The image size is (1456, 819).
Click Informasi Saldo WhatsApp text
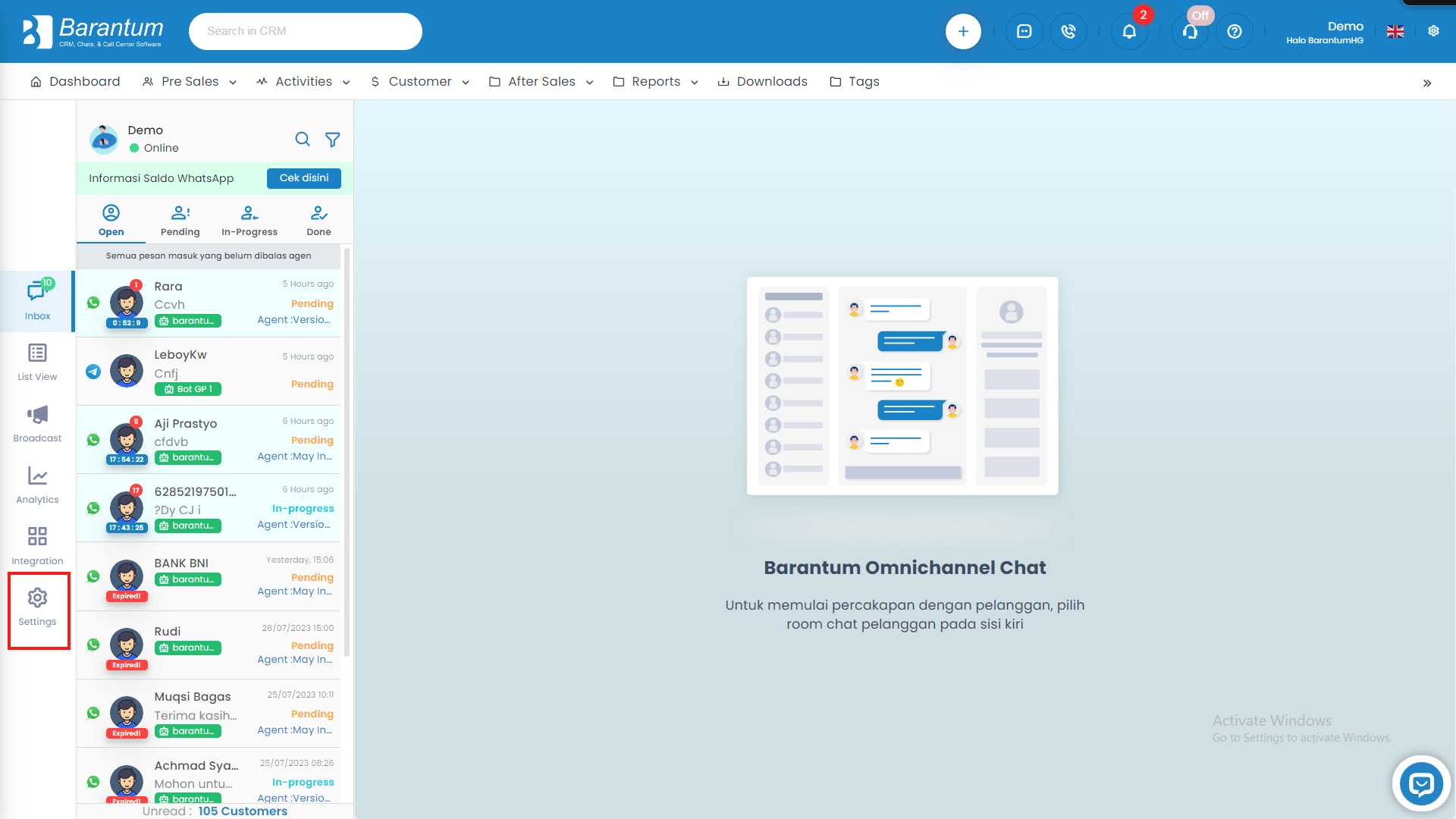point(161,178)
